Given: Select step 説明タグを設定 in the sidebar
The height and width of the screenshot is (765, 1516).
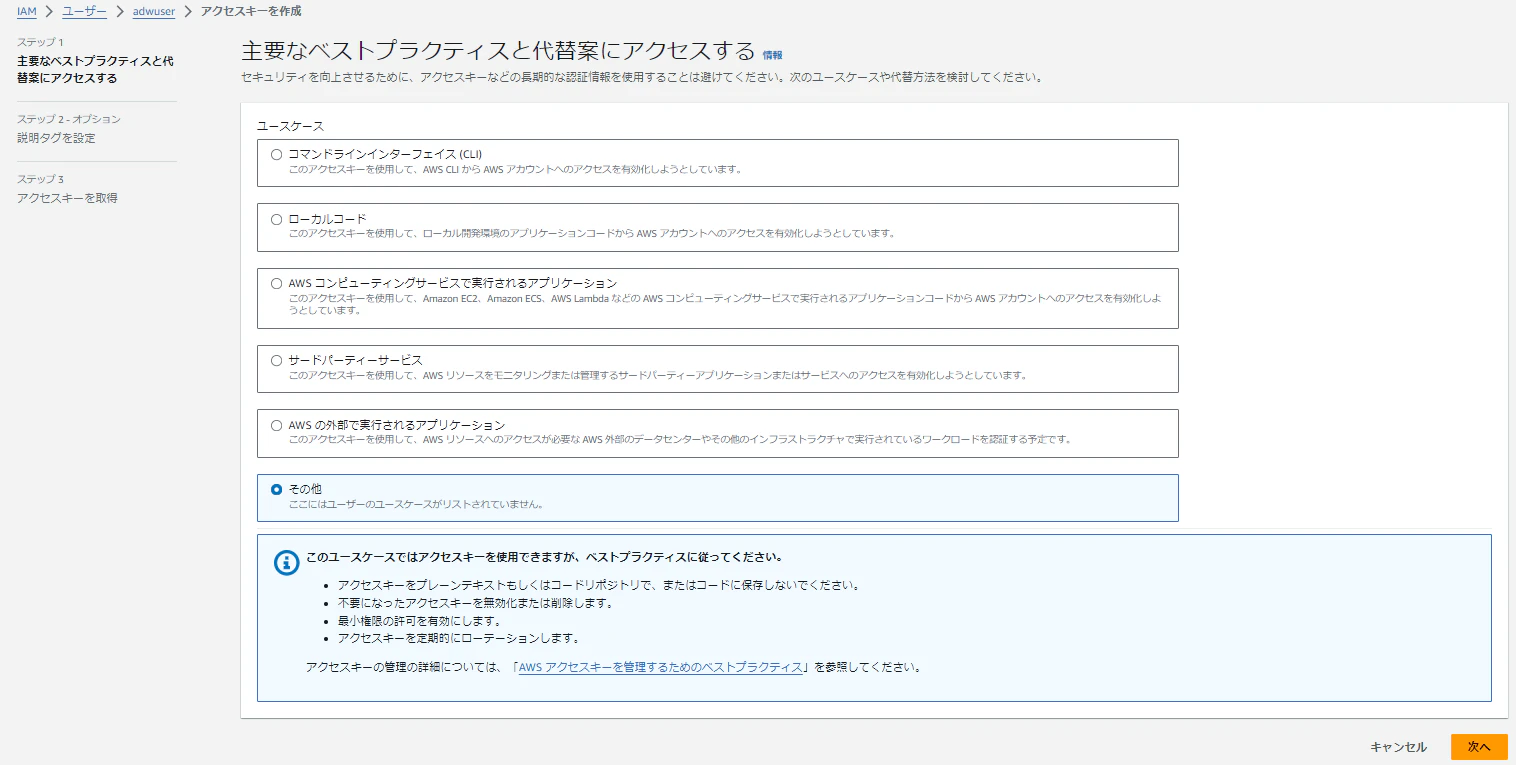Looking at the screenshot, I should (56, 138).
